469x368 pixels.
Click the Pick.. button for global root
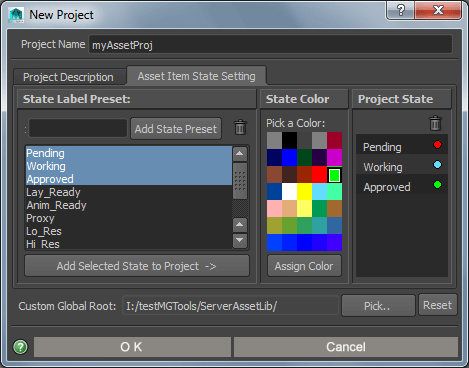[x=378, y=306]
